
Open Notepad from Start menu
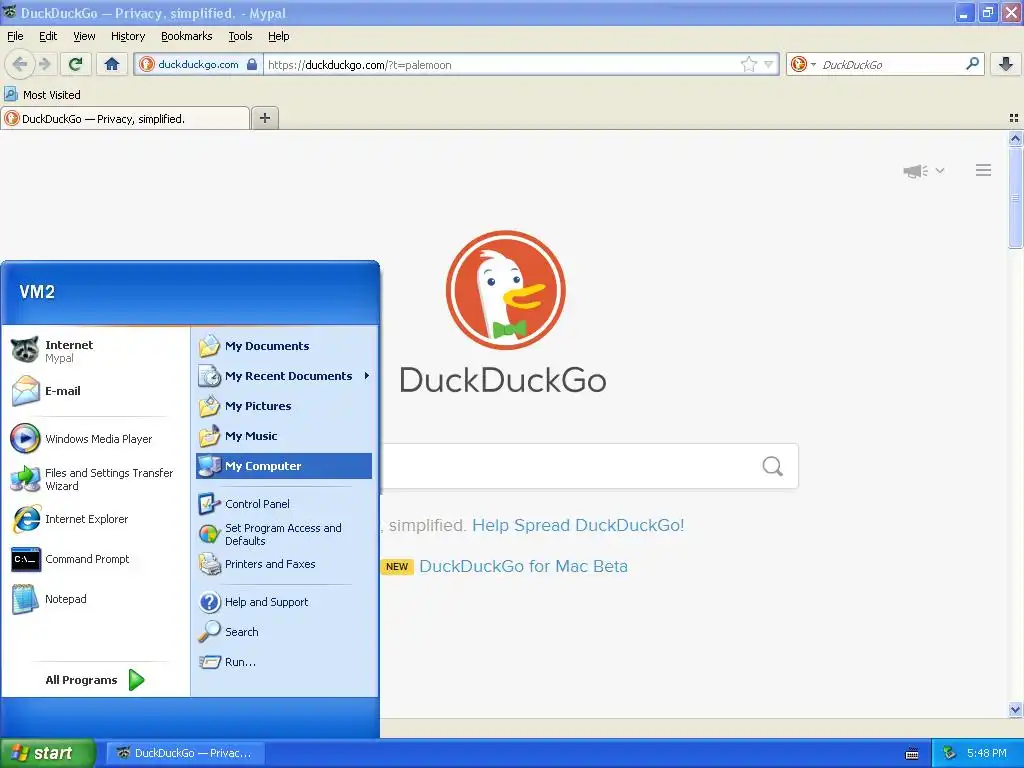95,599
